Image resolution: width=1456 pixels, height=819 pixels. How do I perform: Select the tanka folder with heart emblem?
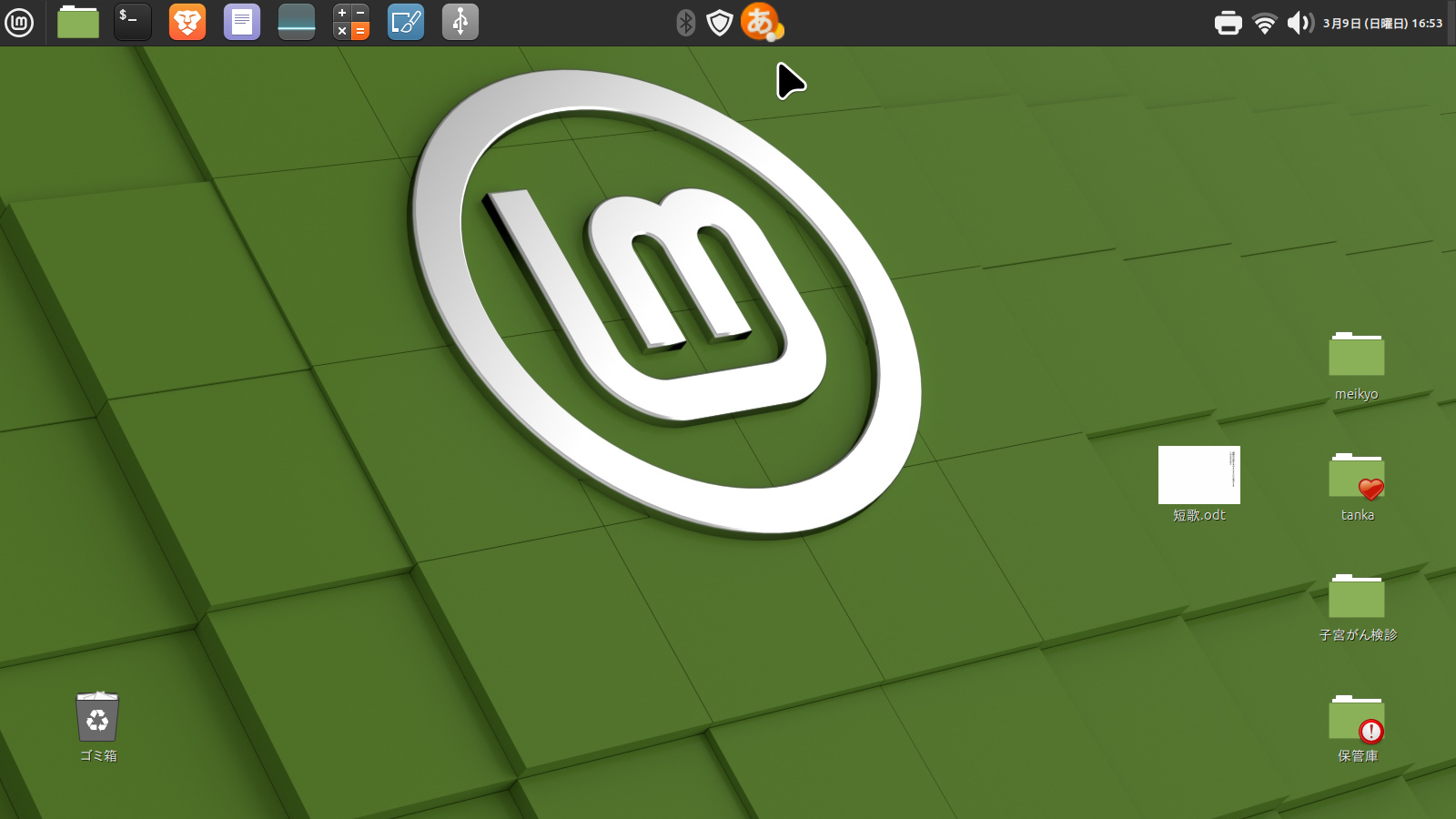click(x=1357, y=487)
